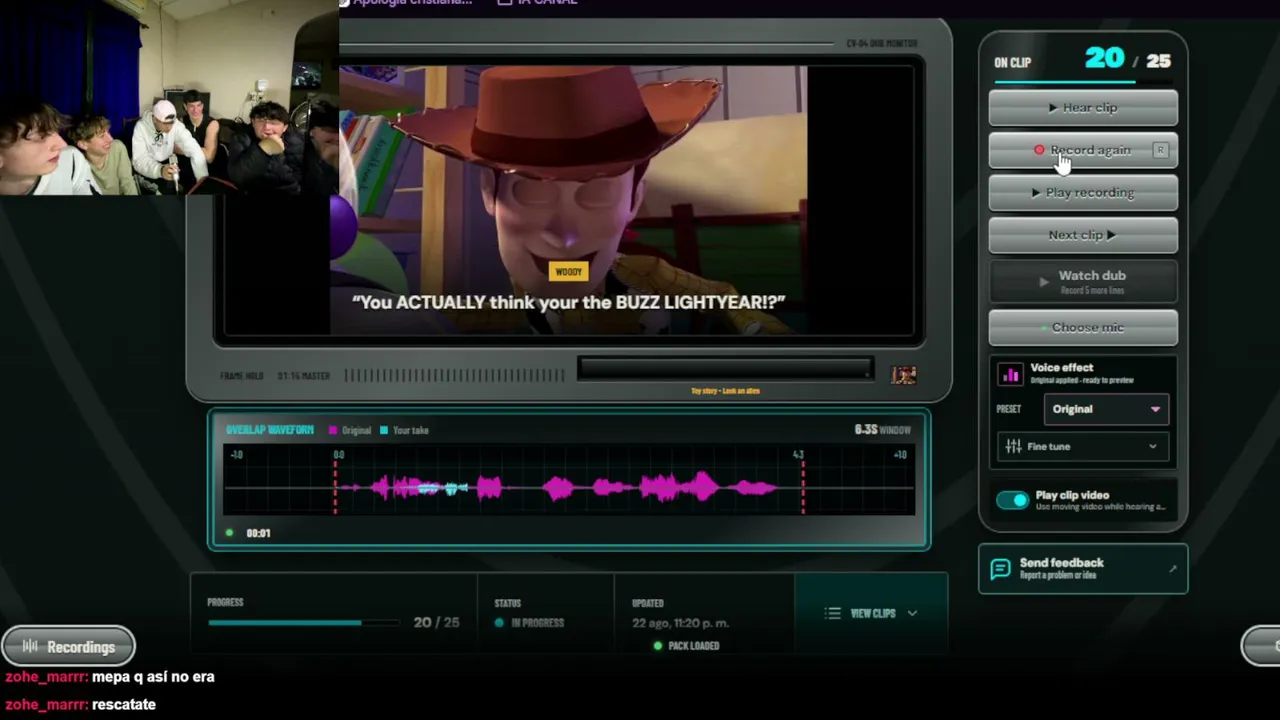Click the Send feedback chat bubble icon

tap(1000, 569)
